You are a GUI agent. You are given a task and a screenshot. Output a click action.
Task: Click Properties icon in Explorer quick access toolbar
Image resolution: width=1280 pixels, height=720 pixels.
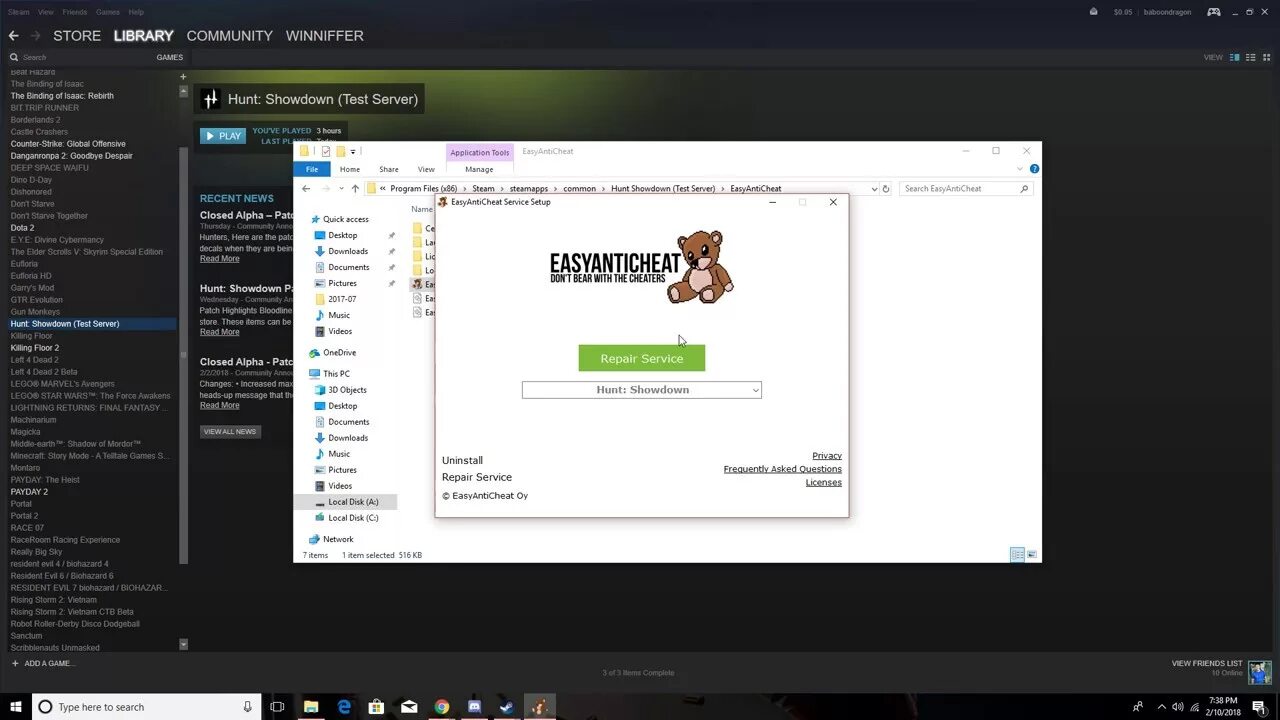326,151
